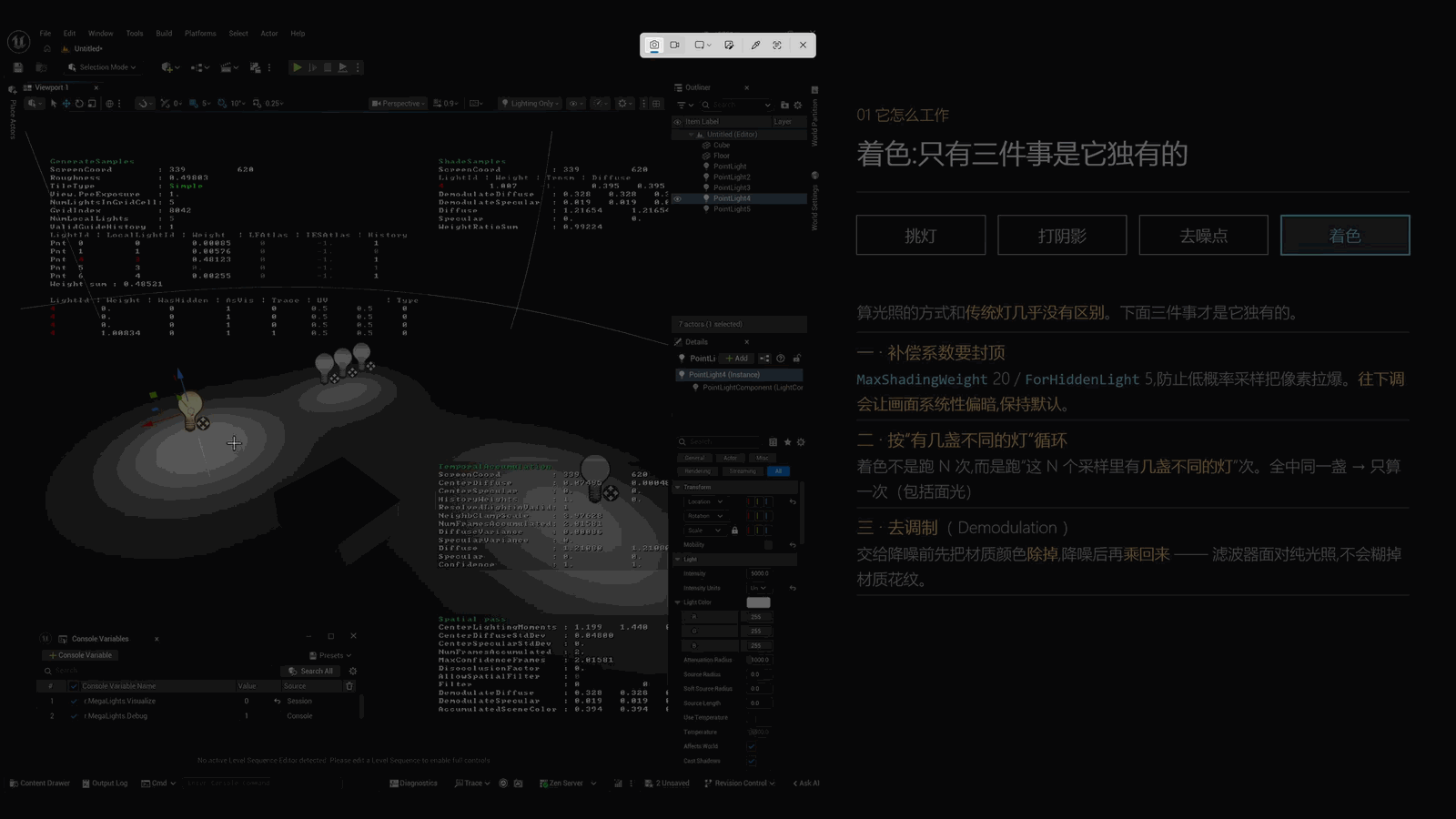Screen dimensions: 1456x819
Task: Open the Platforms menu
Action: pos(200,34)
